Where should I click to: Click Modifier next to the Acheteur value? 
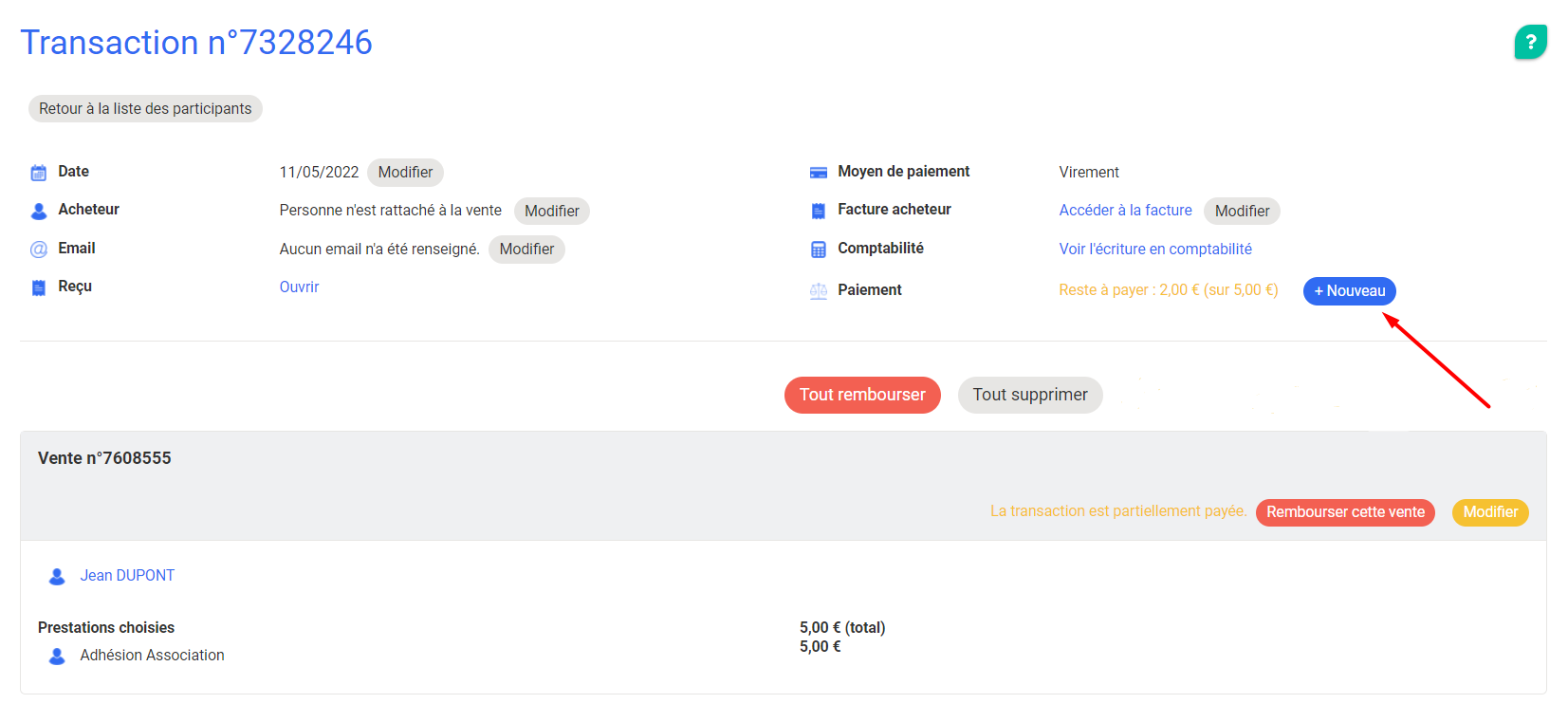pos(552,211)
